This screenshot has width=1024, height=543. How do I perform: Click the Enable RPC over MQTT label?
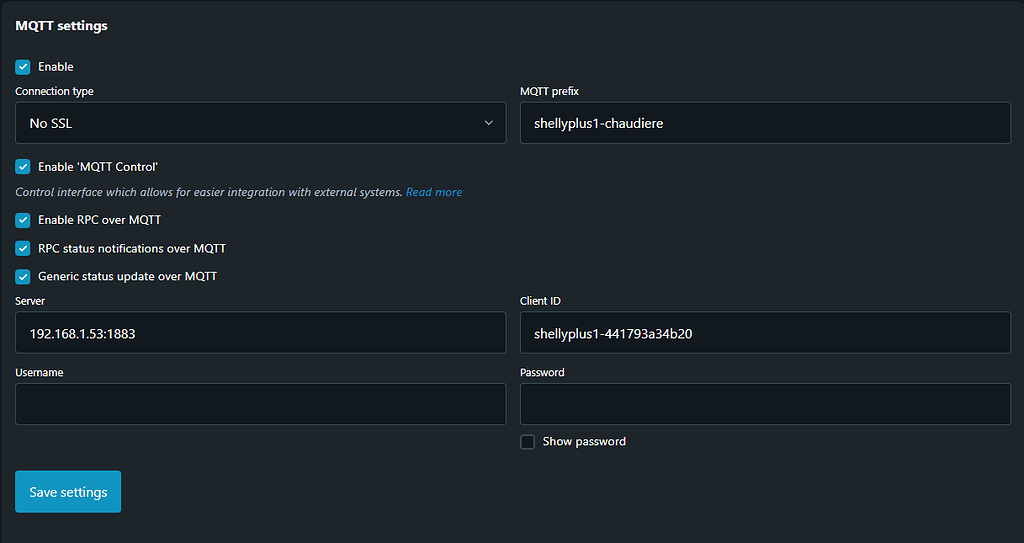pyautogui.click(x=99, y=220)
